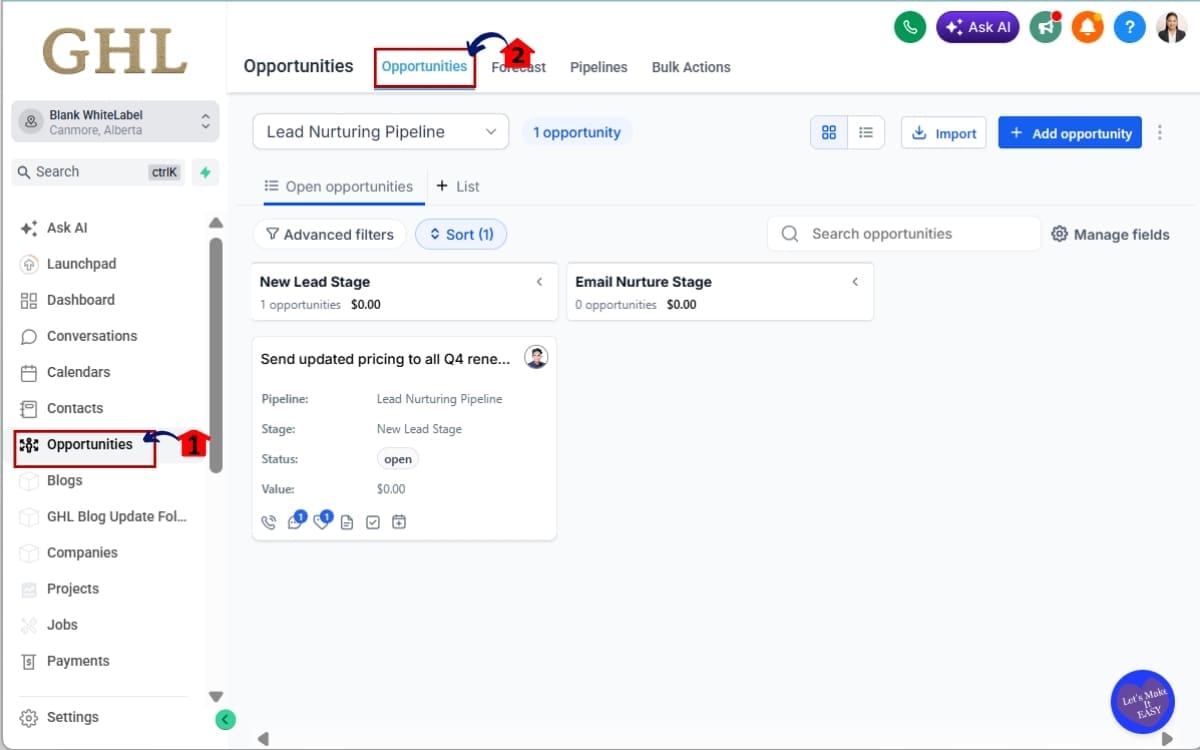Click the call phone icon on card

pos(268,522)
